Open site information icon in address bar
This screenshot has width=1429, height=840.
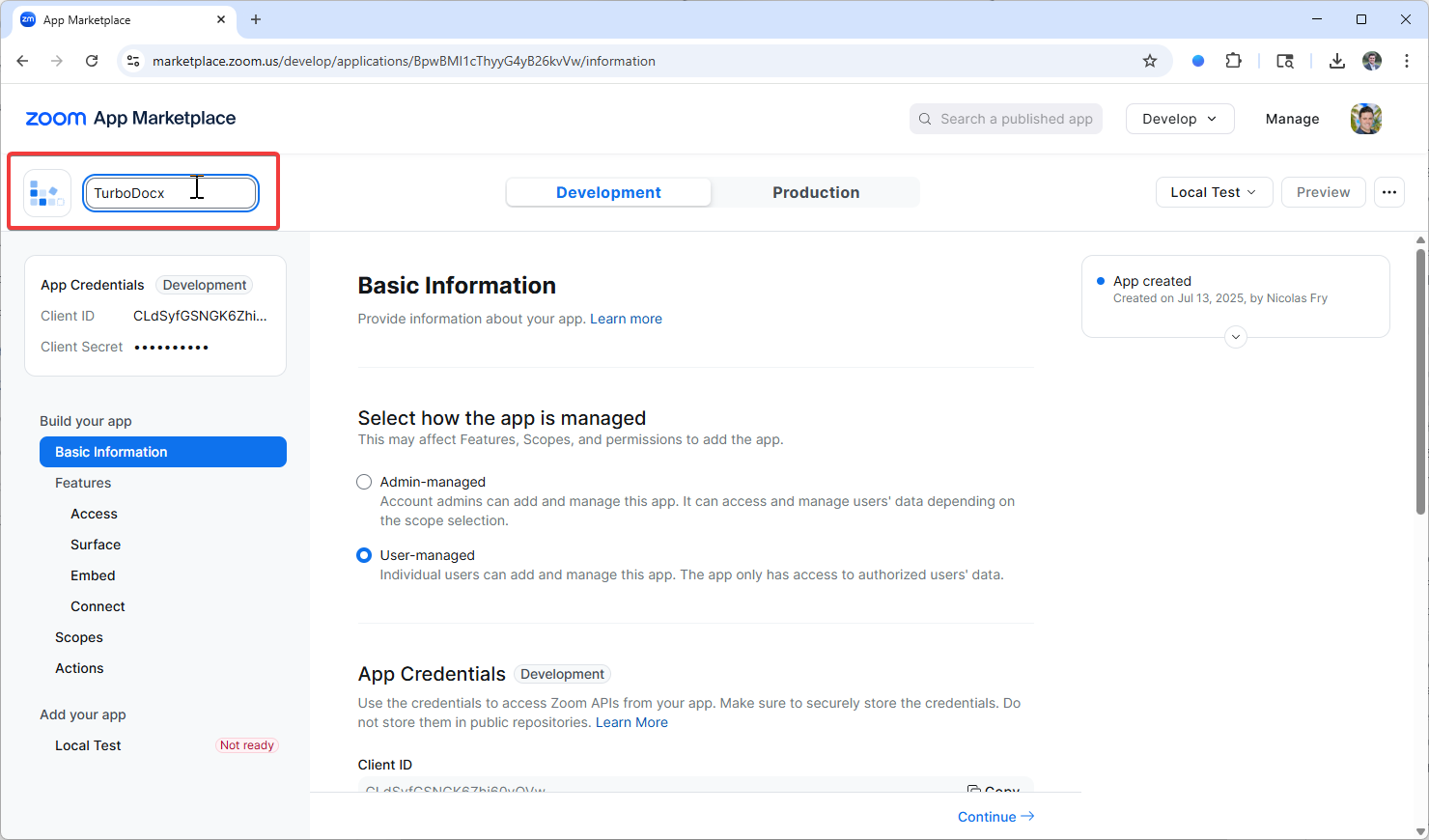(133, 61)
